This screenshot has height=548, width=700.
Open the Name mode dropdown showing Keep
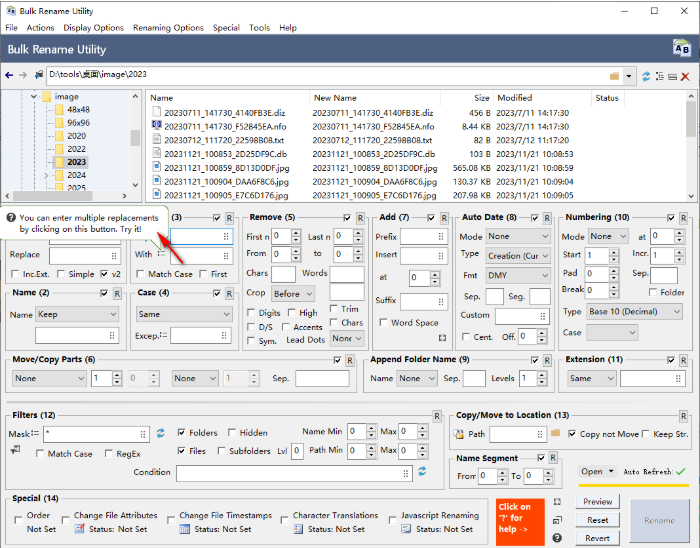click(77, 314)
